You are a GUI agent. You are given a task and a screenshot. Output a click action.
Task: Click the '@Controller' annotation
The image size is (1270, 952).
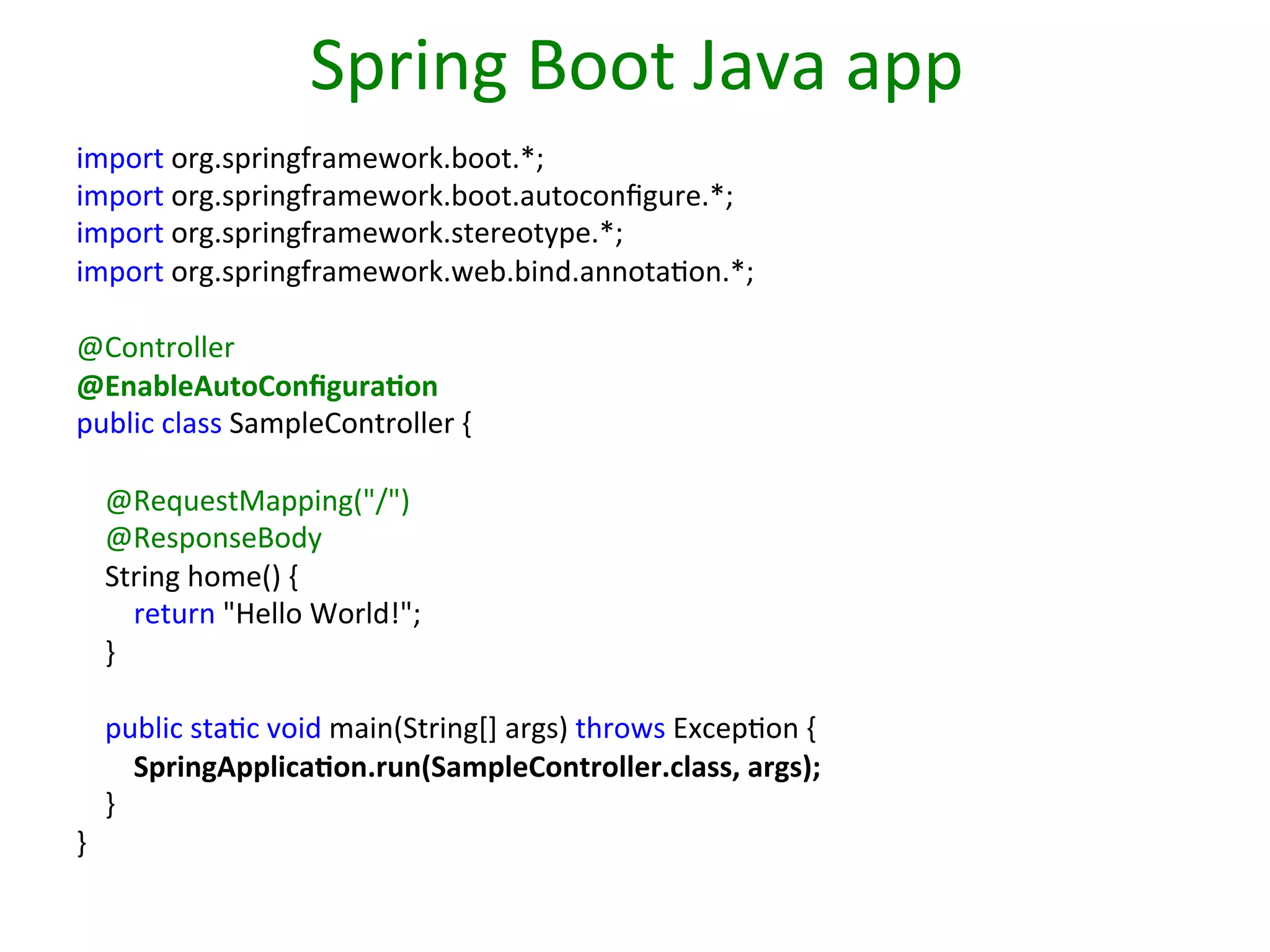156,348
